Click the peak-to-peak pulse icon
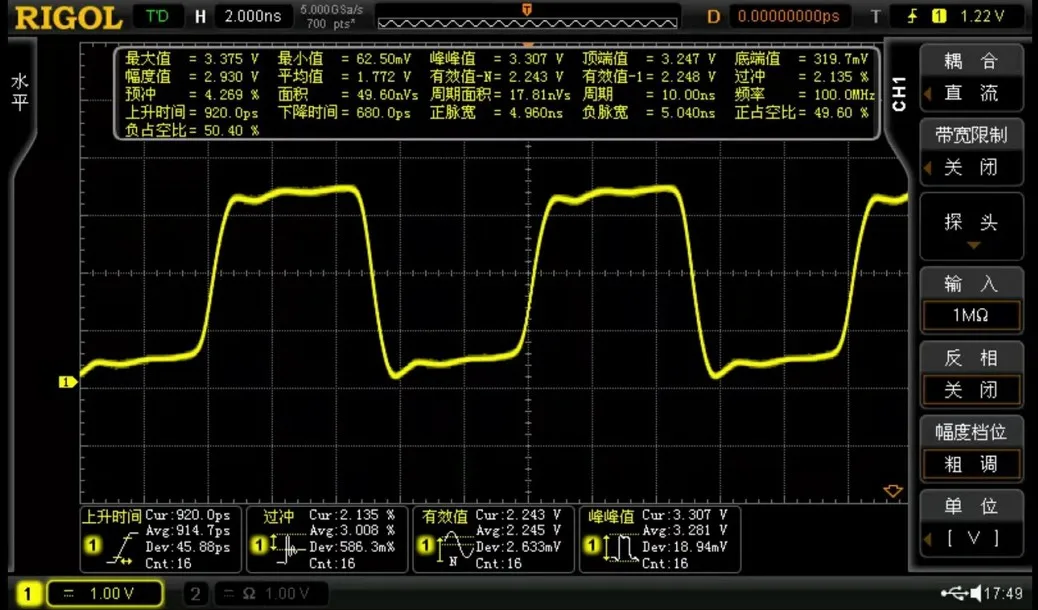The image size is (1038, 610). click(622, 548)
